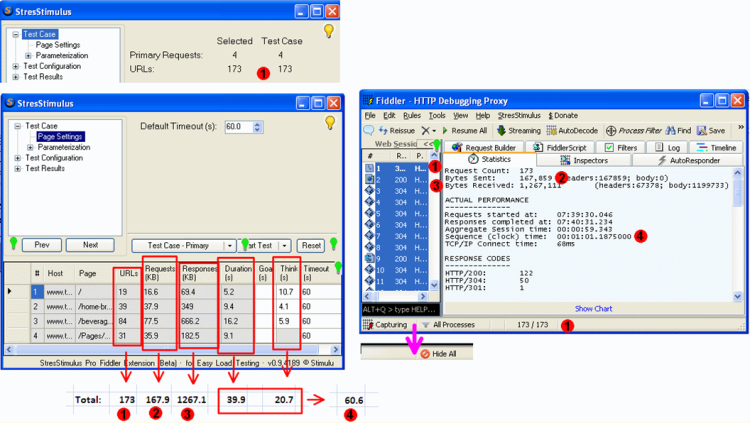
Task: Collapse Test Case node in top StresStimulus tree
Action: tap(15, 34)
